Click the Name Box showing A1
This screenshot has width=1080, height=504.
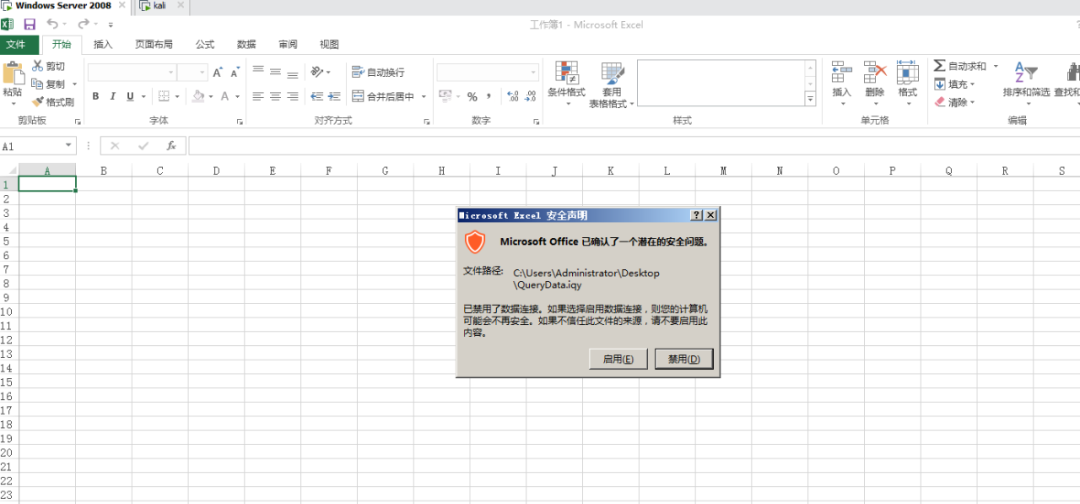(38, 146)
